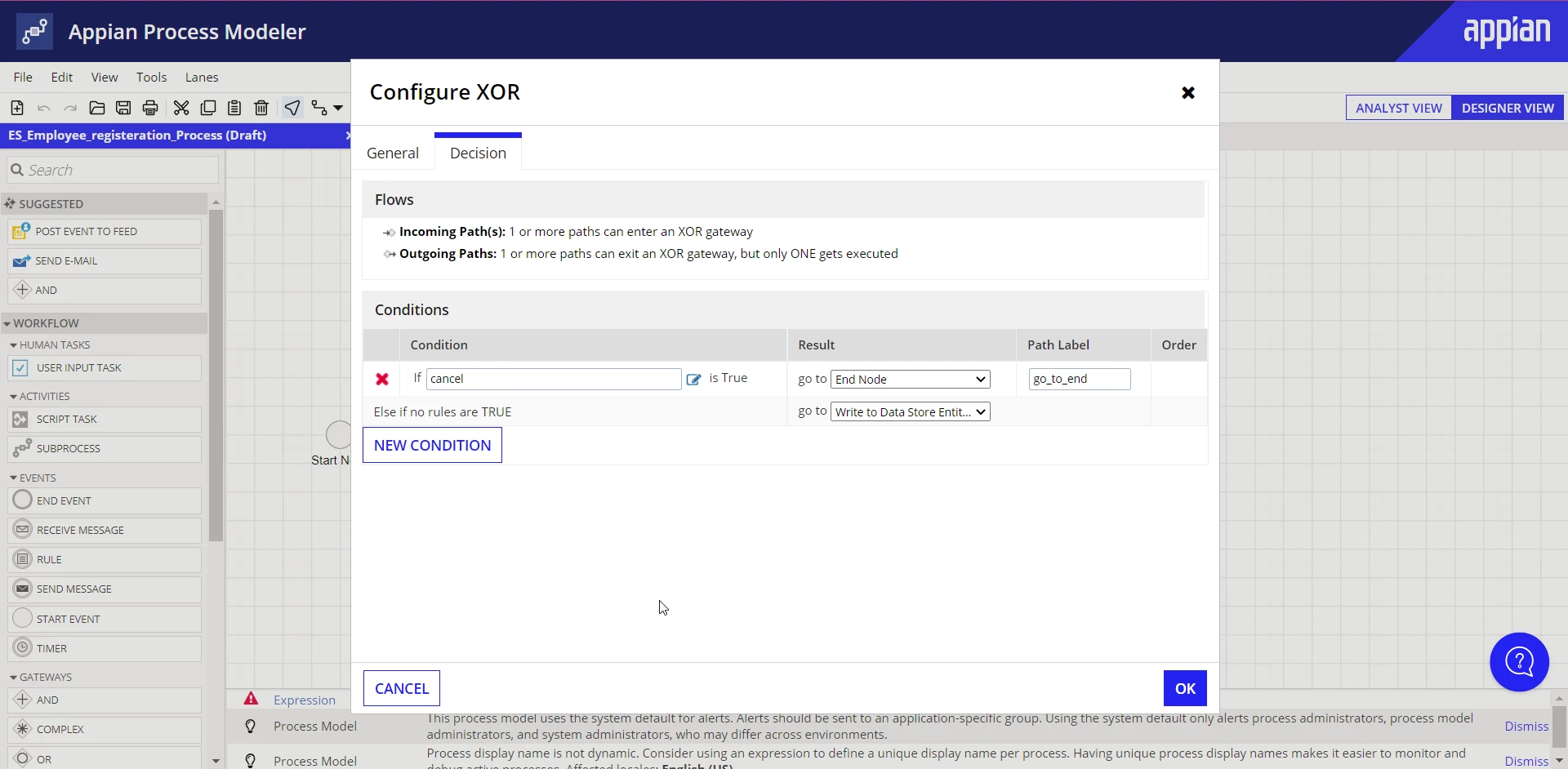Select the pointer selection tool
The image size is (1568, 769).
click(x=292, y=108)
